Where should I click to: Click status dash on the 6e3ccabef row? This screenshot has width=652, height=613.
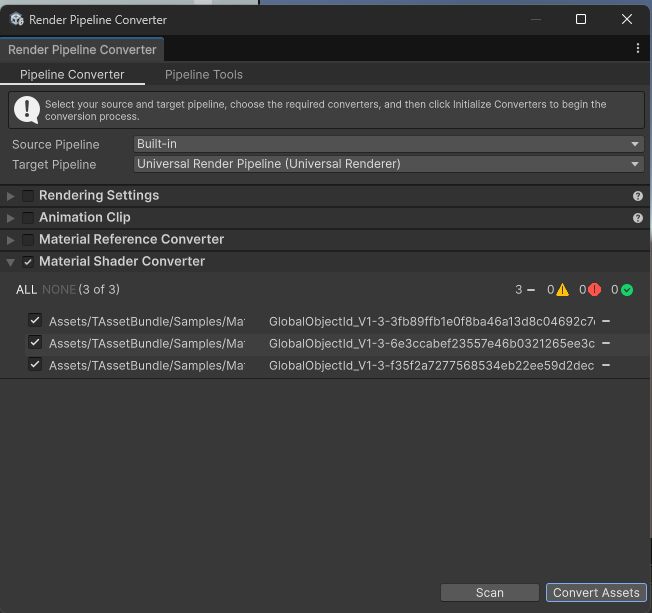[x=606, y=344]
